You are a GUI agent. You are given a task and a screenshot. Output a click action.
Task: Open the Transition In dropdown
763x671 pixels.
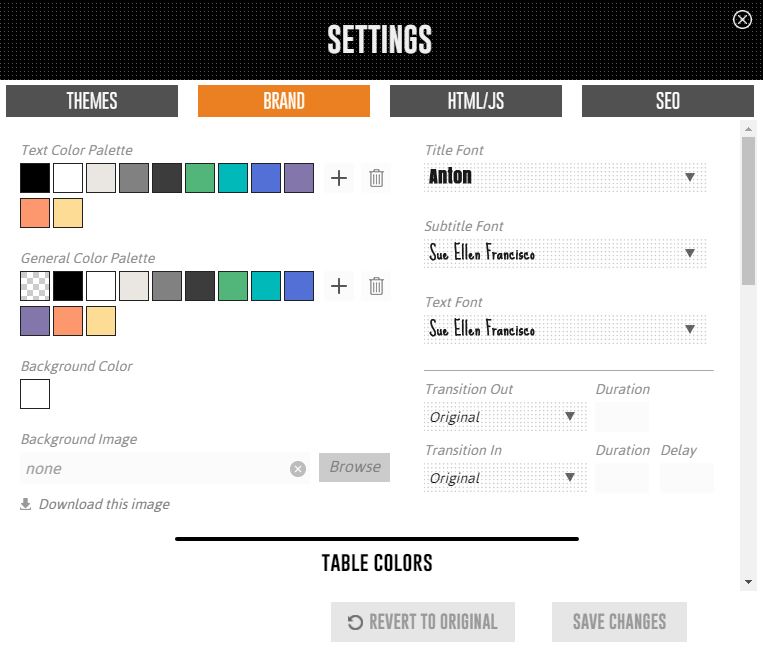pyautogui.click(x=505, y=477)
